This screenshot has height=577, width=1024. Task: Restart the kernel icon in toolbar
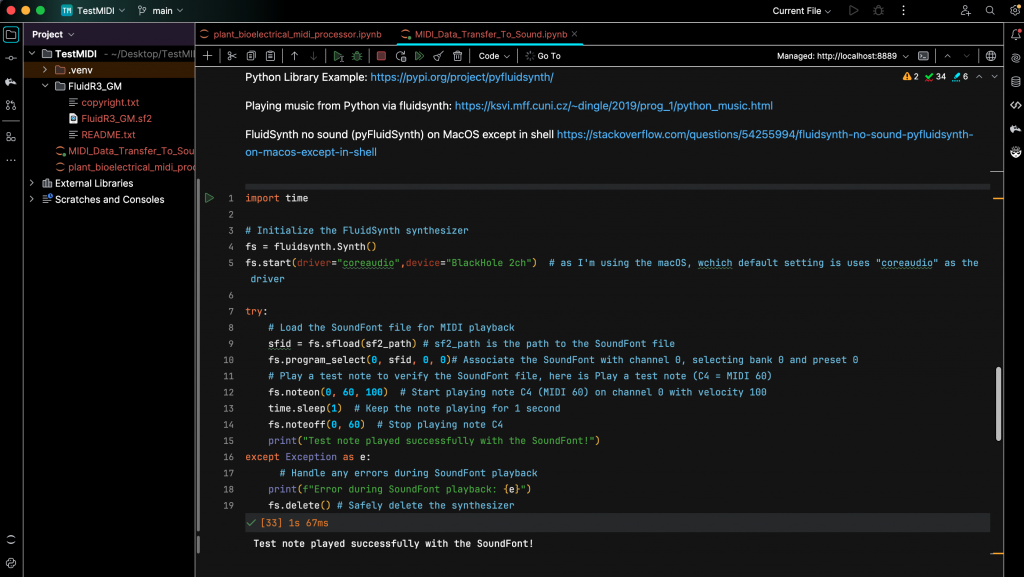pyautogui.click(x=401, y=56)
